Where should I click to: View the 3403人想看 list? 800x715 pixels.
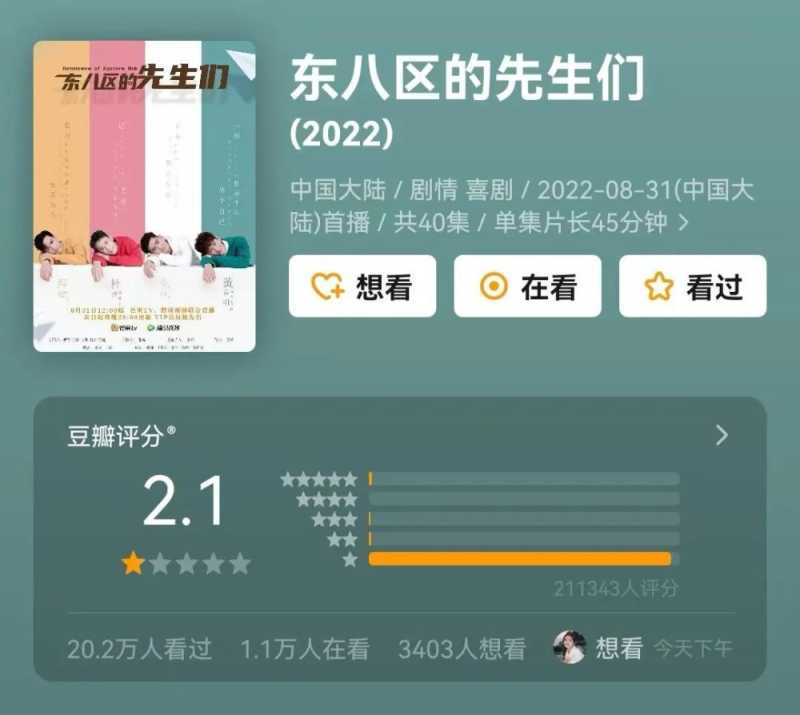click(x=462, y=649)
